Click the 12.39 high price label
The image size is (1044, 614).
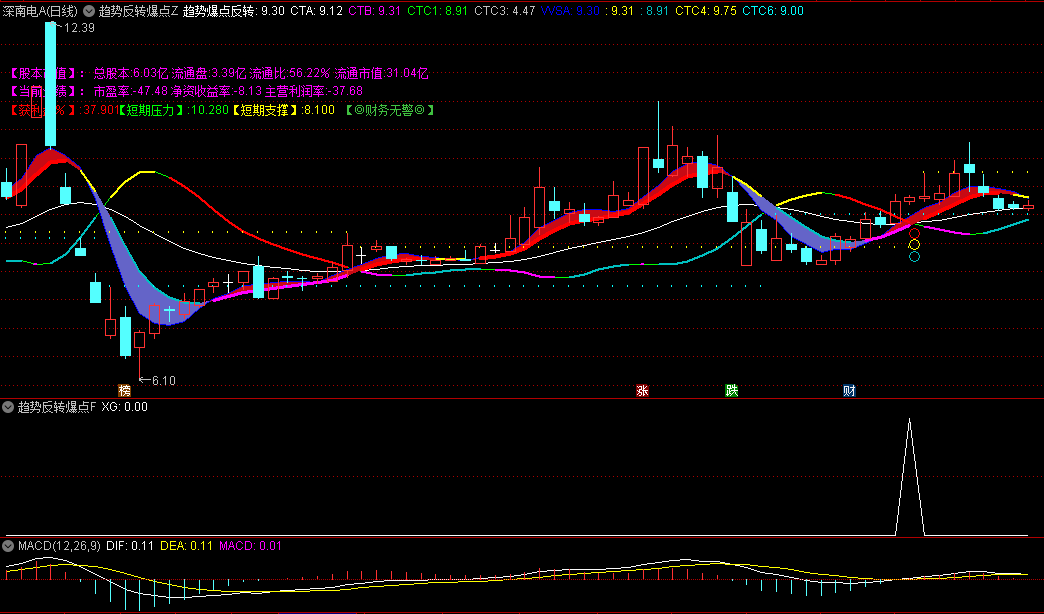coord(78,28)
